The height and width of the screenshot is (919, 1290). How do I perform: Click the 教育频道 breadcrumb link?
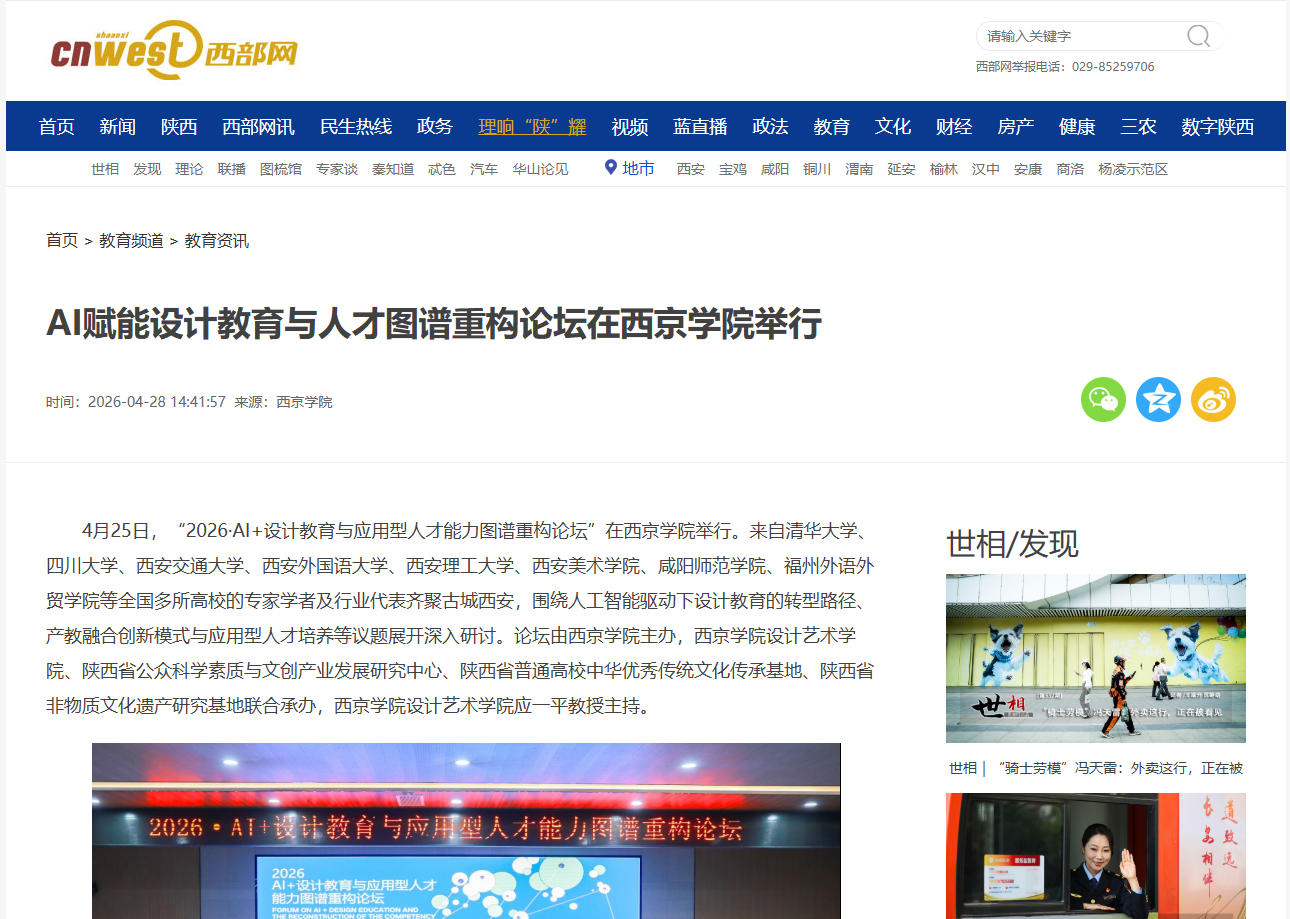(x=131, y=241)
